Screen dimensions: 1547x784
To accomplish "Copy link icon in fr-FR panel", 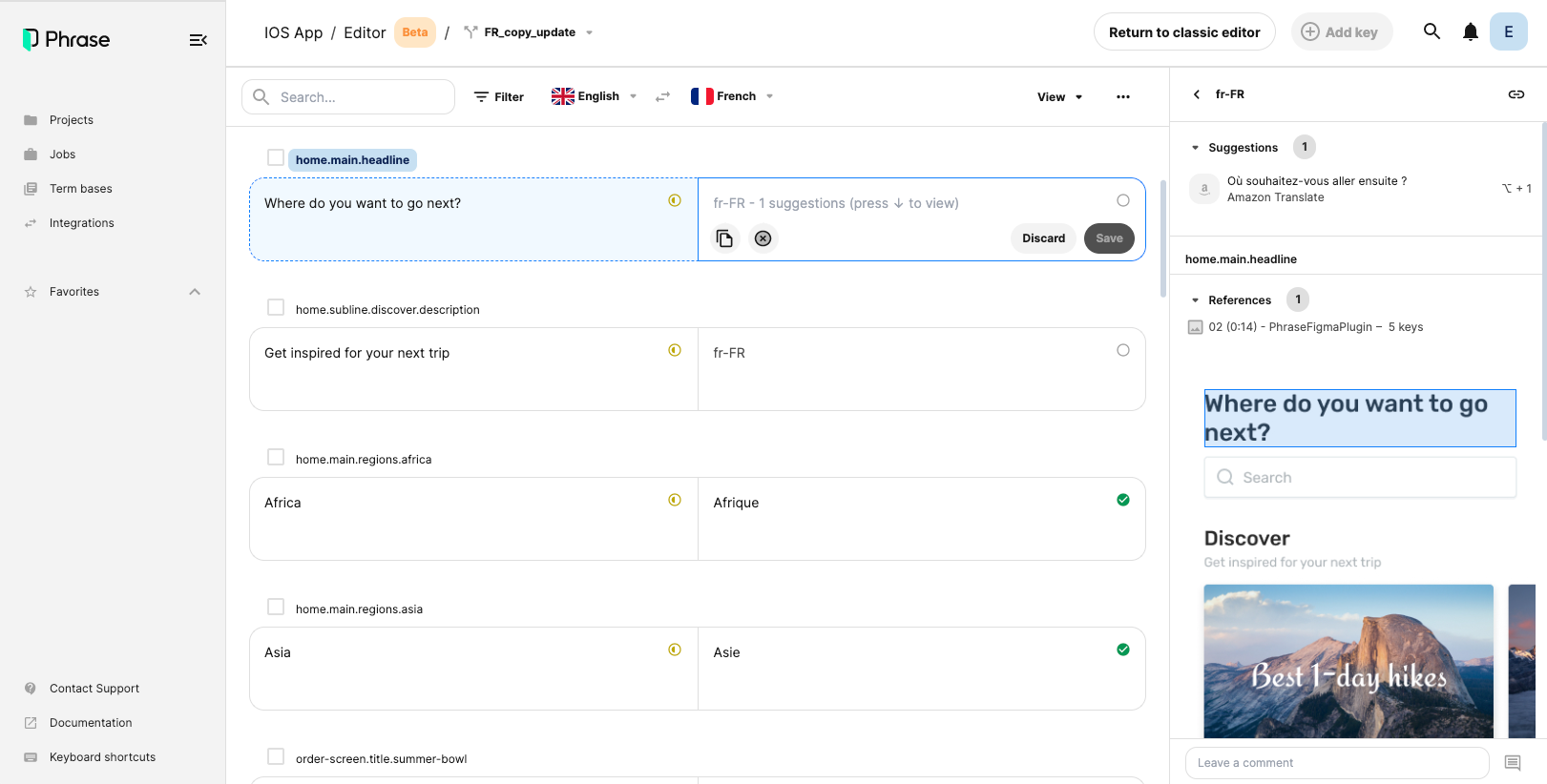I will (x=1516, y=94).
